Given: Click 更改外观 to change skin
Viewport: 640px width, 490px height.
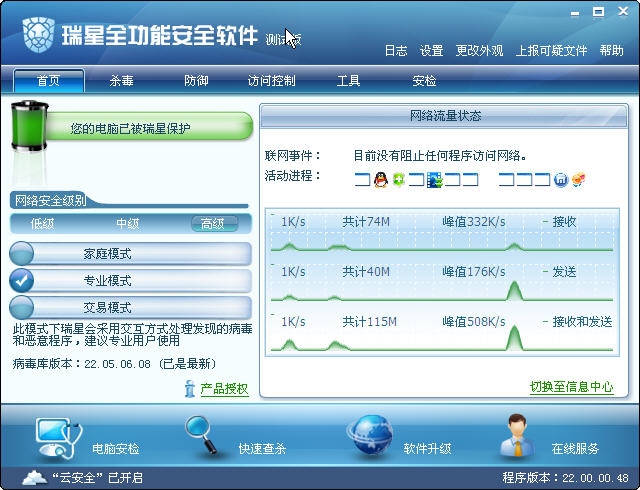Looking at the screenshot, I should pos(479,51).
